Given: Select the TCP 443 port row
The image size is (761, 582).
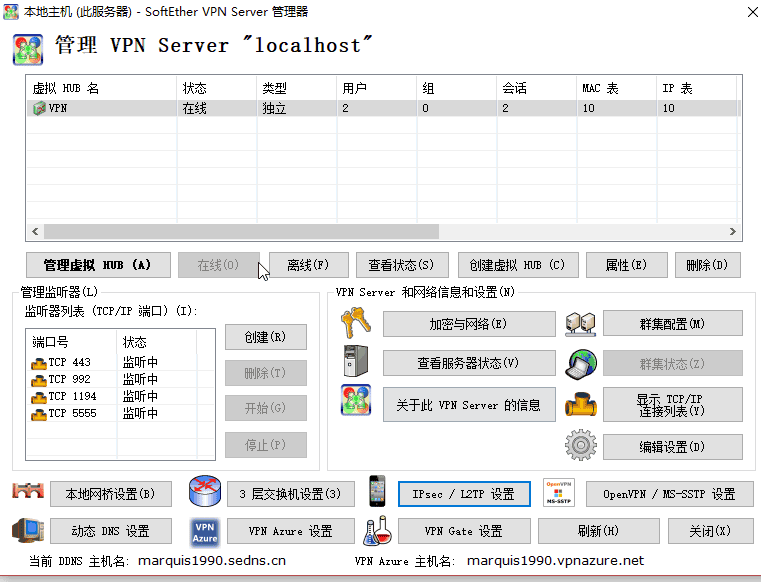Looking at the screenshot, I should pyautogui.click(x=120, y=363).
